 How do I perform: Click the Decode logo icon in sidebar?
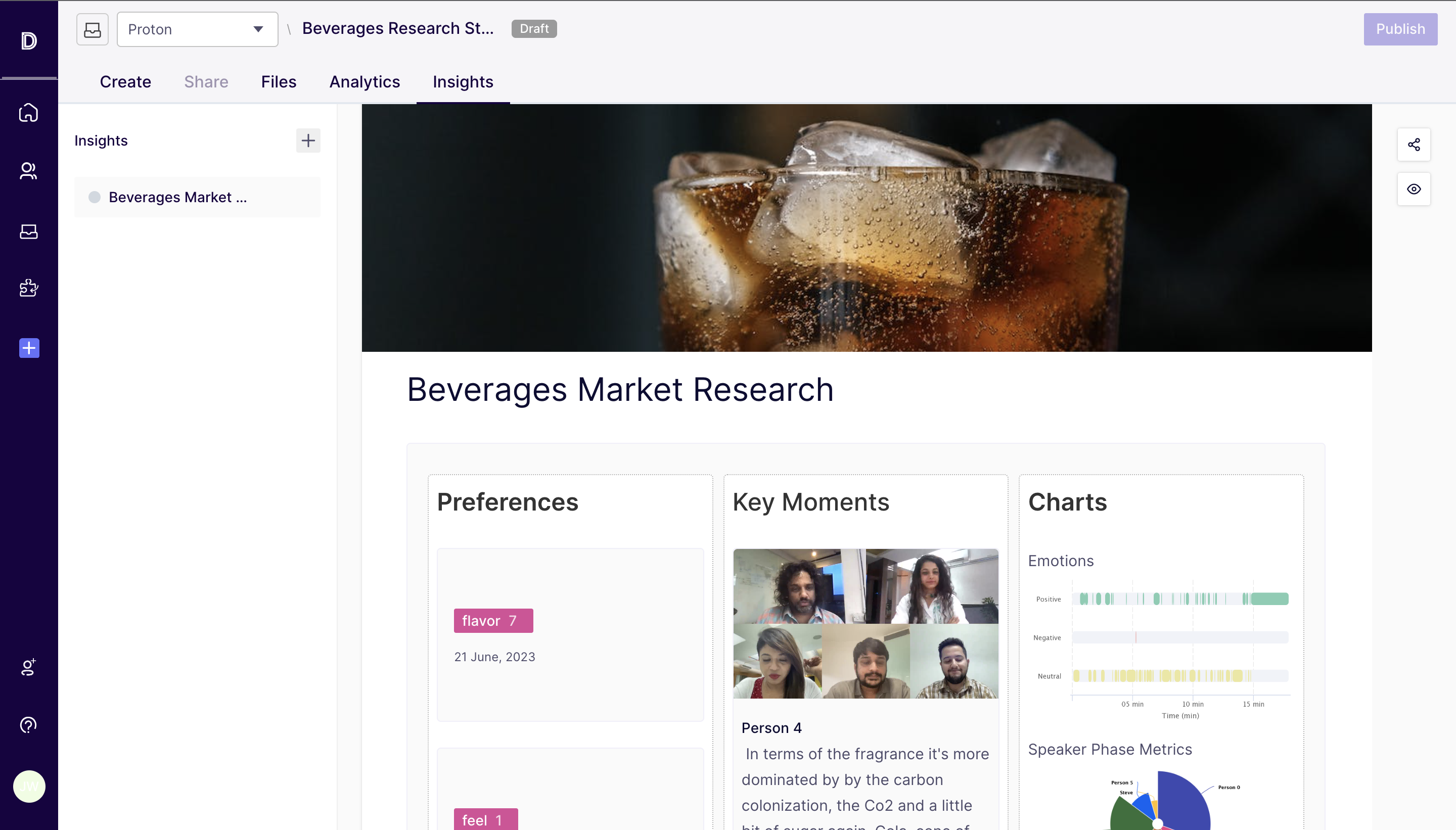pos(28,40)
